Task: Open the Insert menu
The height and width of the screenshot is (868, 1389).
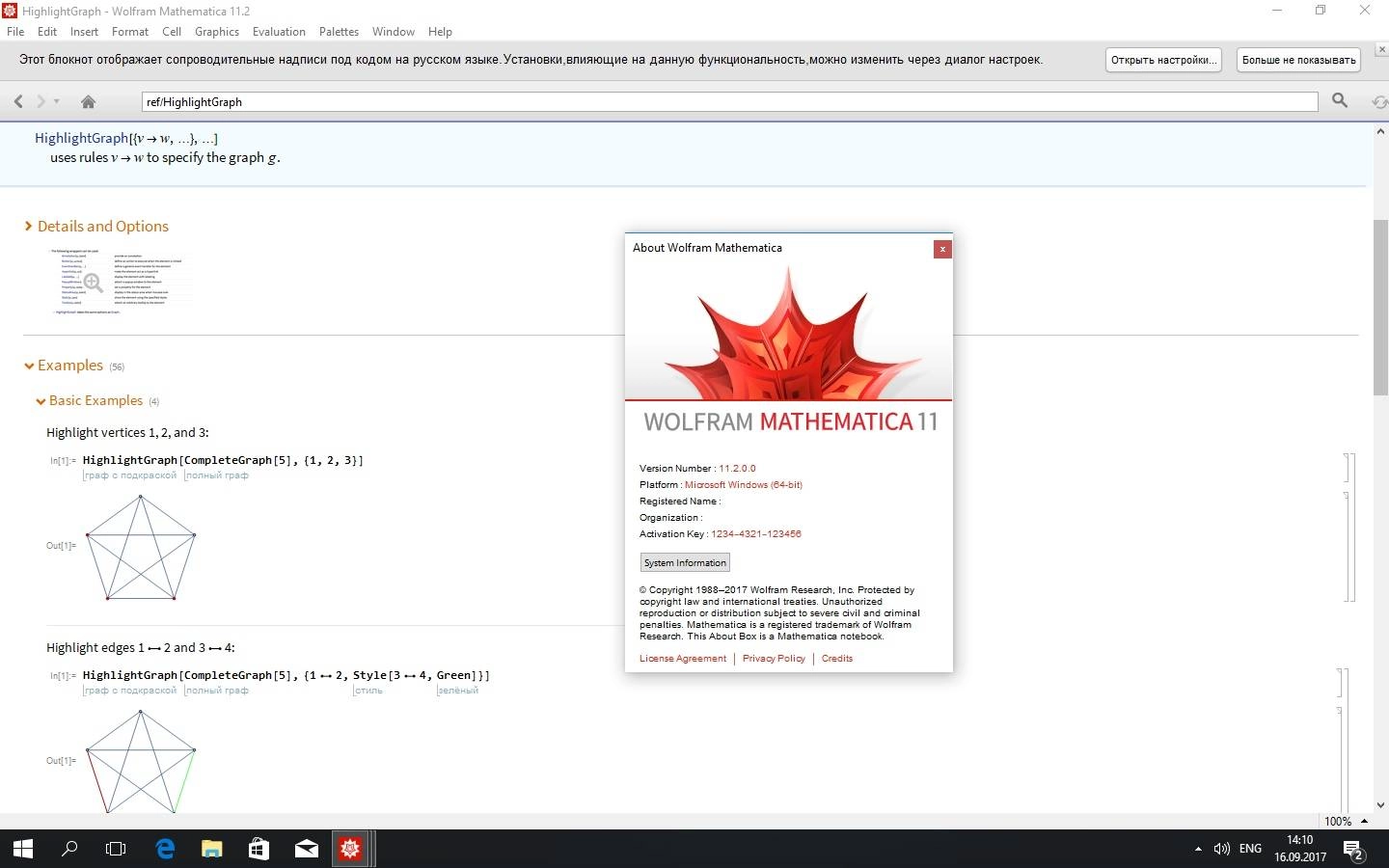Action: tap(84, 31)
